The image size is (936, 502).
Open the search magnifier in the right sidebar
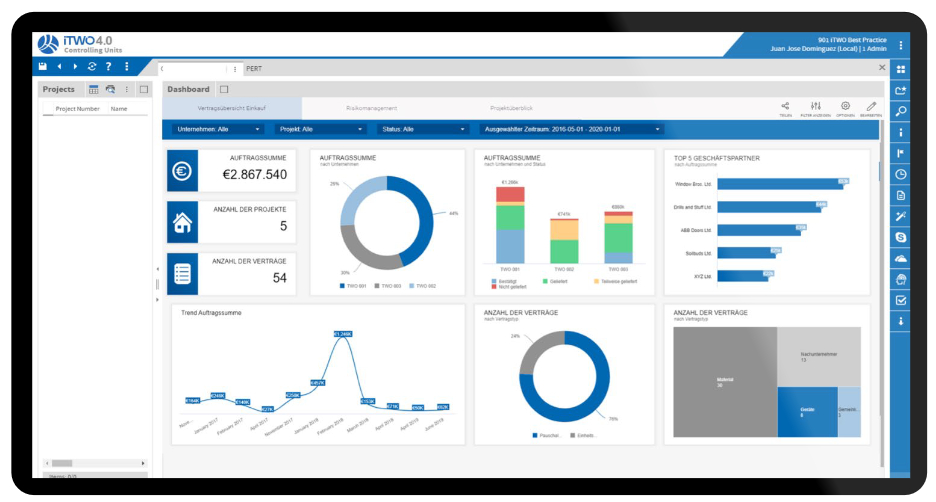(901, 111)
